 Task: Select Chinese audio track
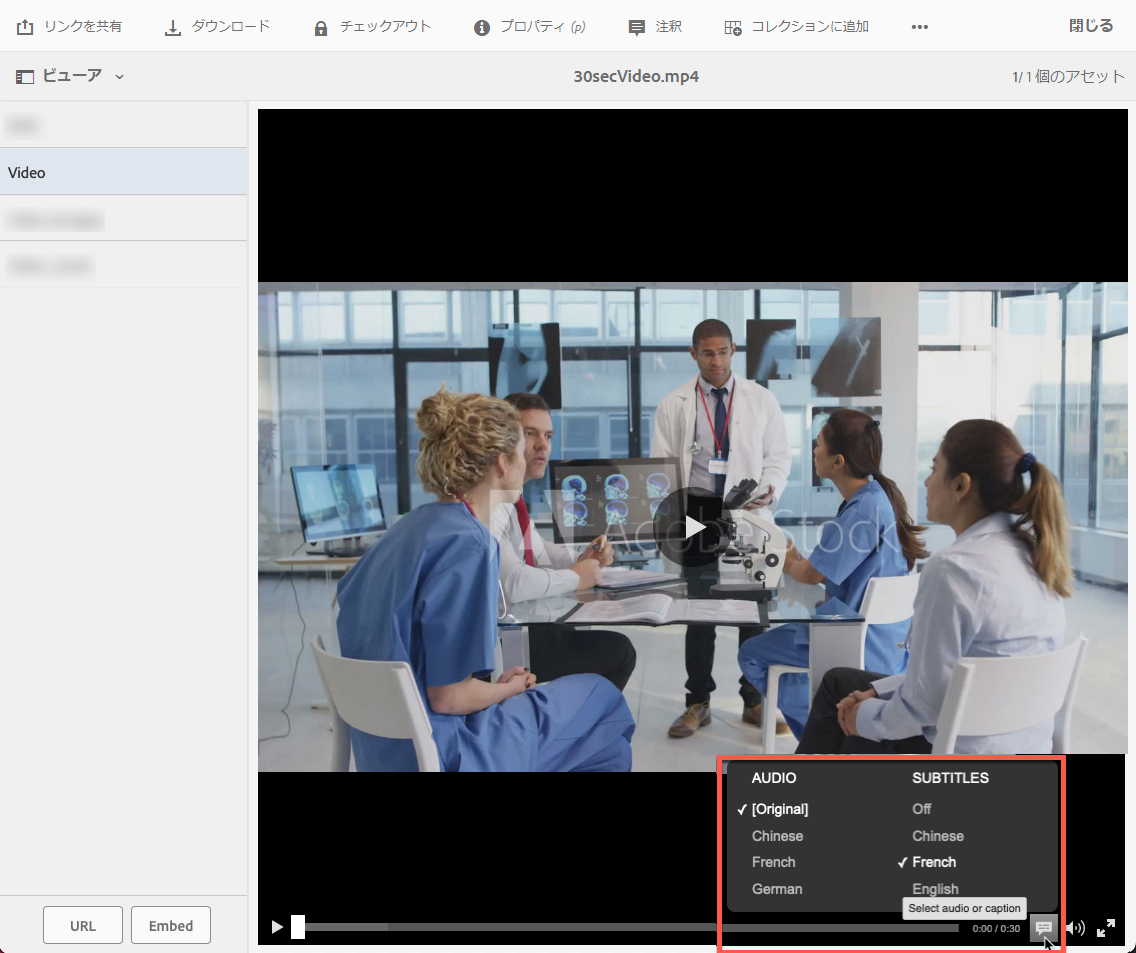pyautogui.click(x=777, y=836)
